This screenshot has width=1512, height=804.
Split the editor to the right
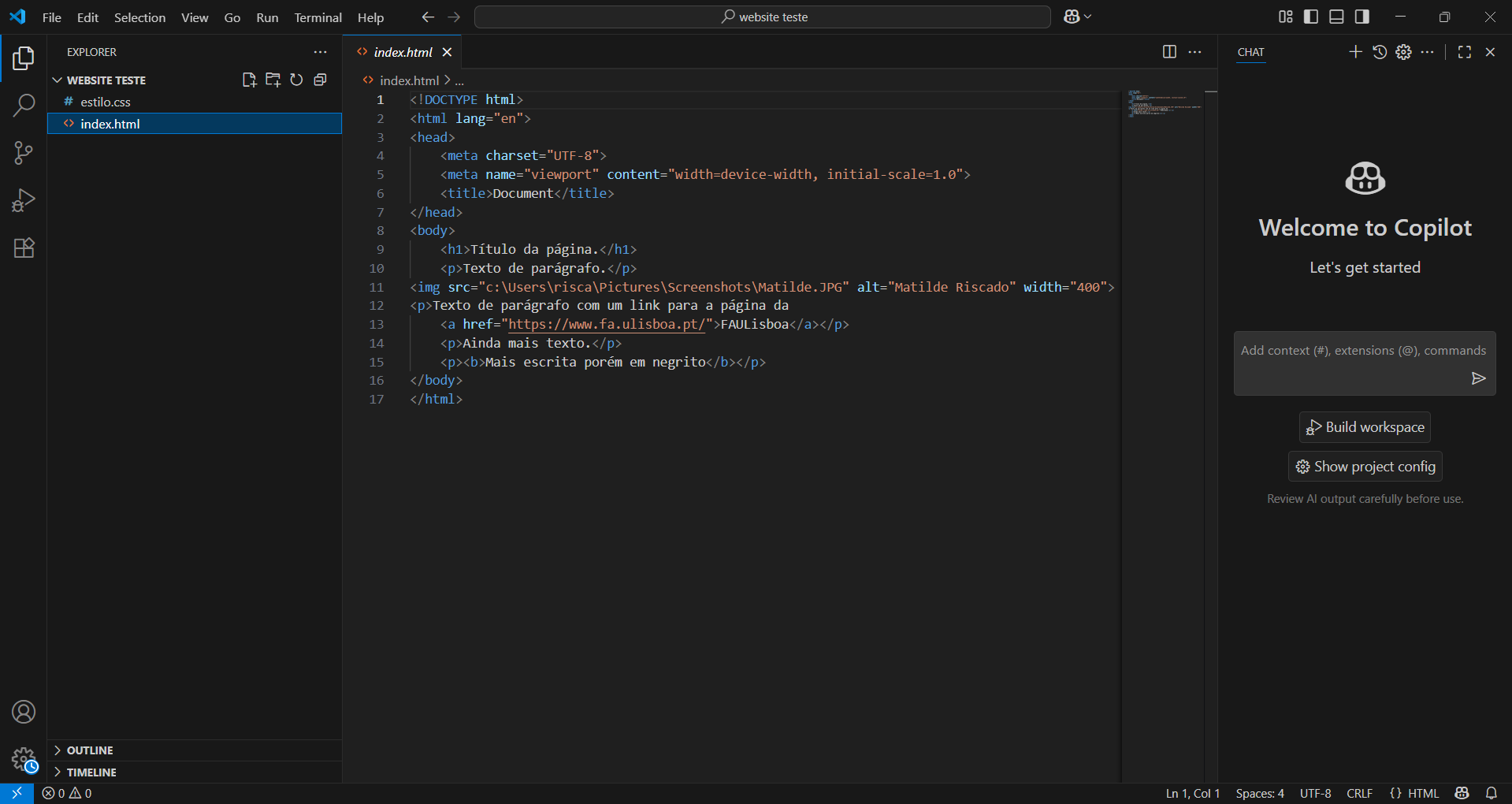pyautogui.click(x=1169, y=52)
